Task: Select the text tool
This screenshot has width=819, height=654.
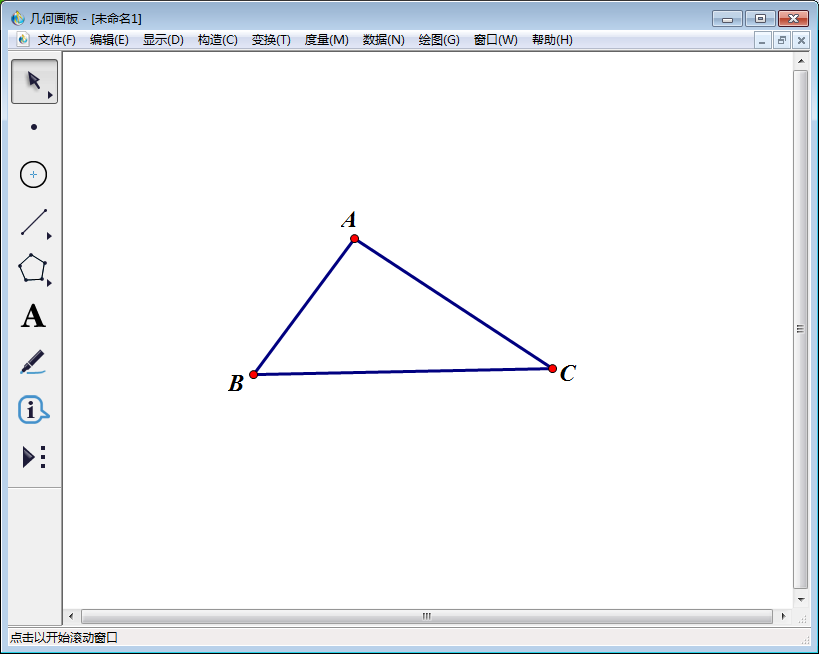Action: (33, 318)
